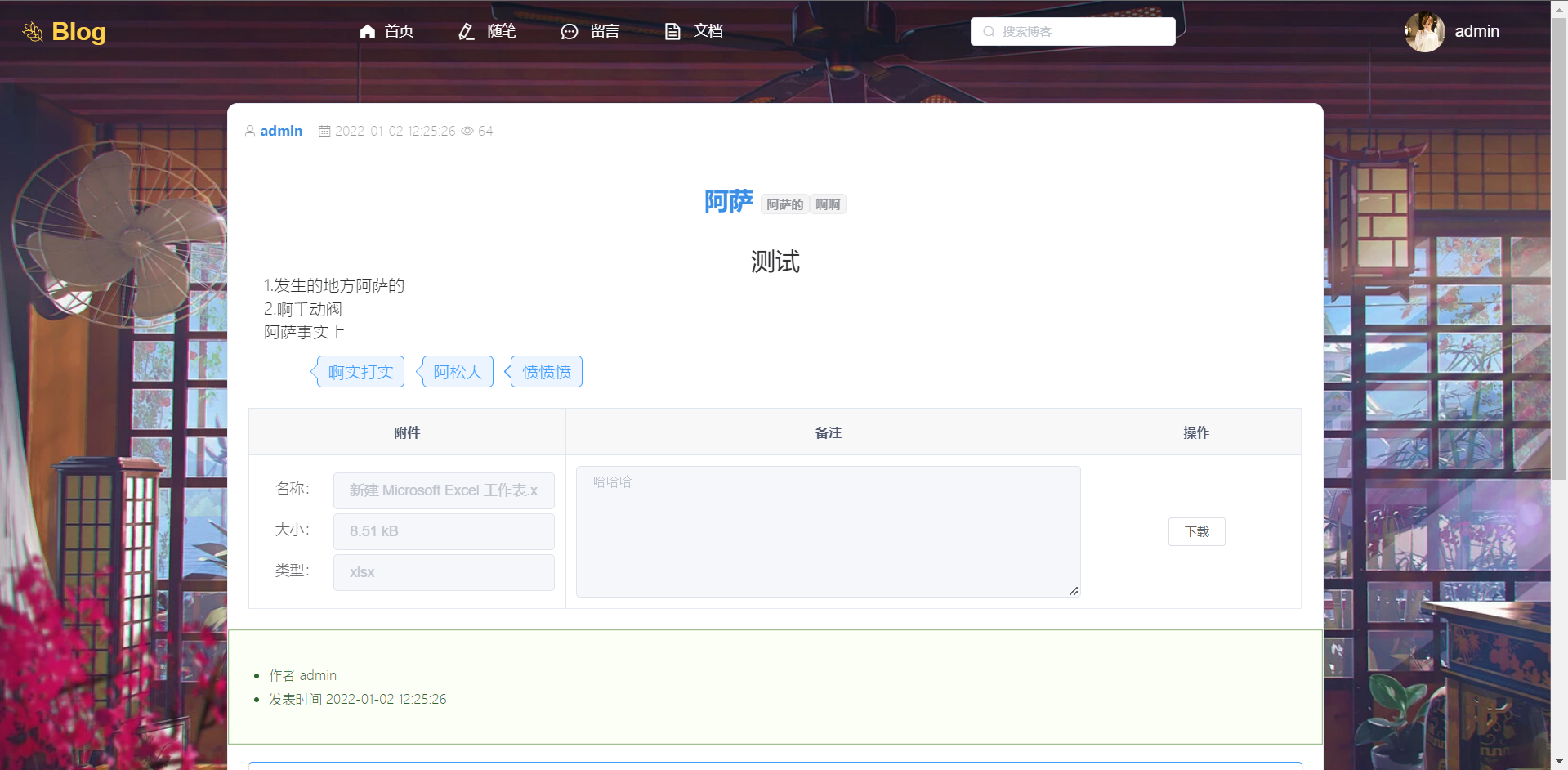Open the admin author link in post header

(x=281, y=131)
